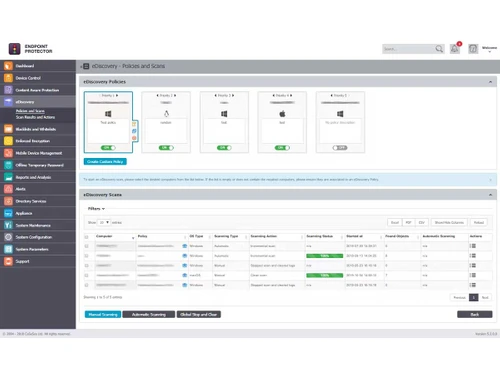Click policy info icon in the macOS row
Screen dimensions: 500x375
pos(185,275)
